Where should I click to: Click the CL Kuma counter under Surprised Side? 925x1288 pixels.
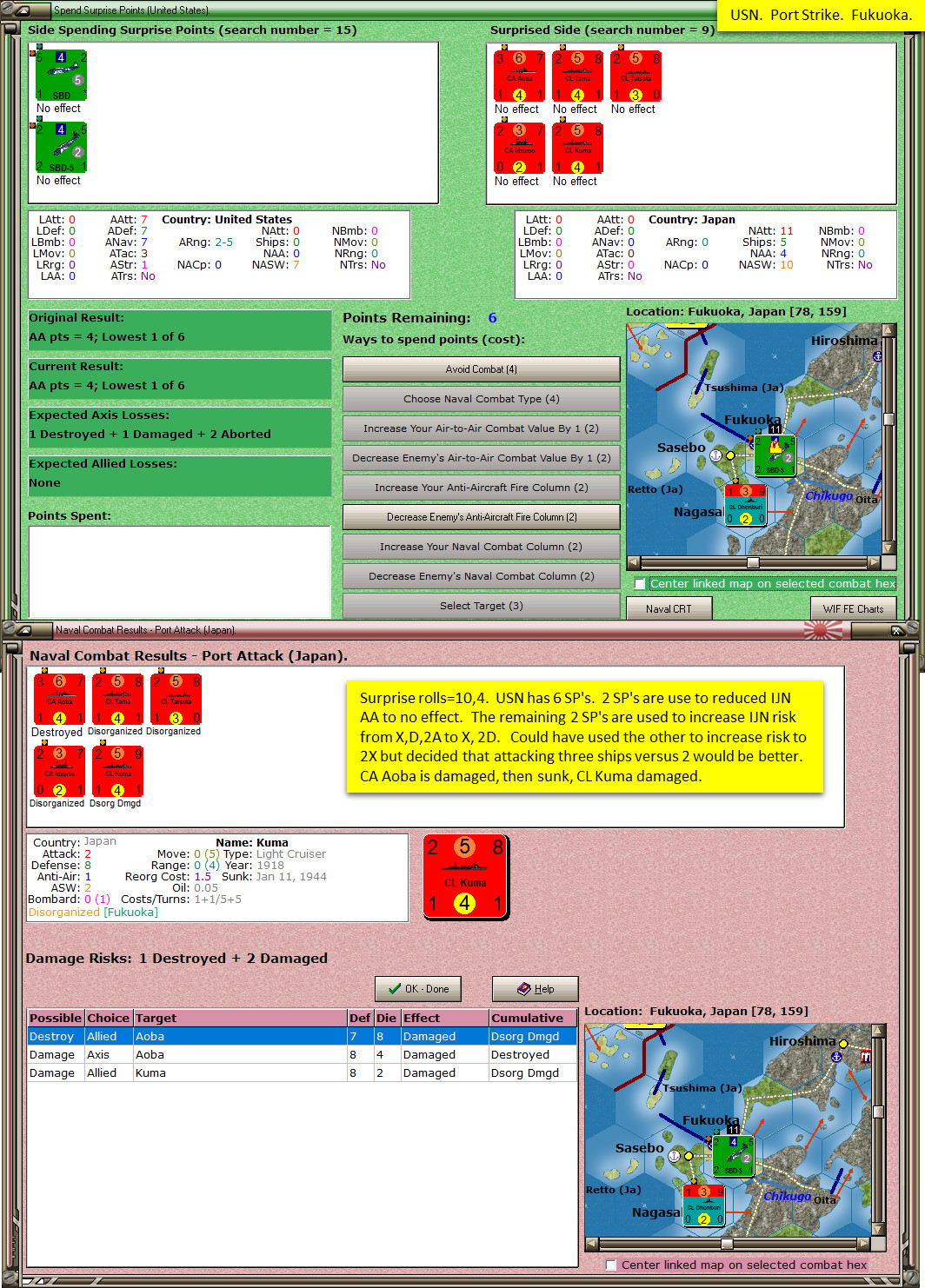pyautogui.click(x=577, y=149)
